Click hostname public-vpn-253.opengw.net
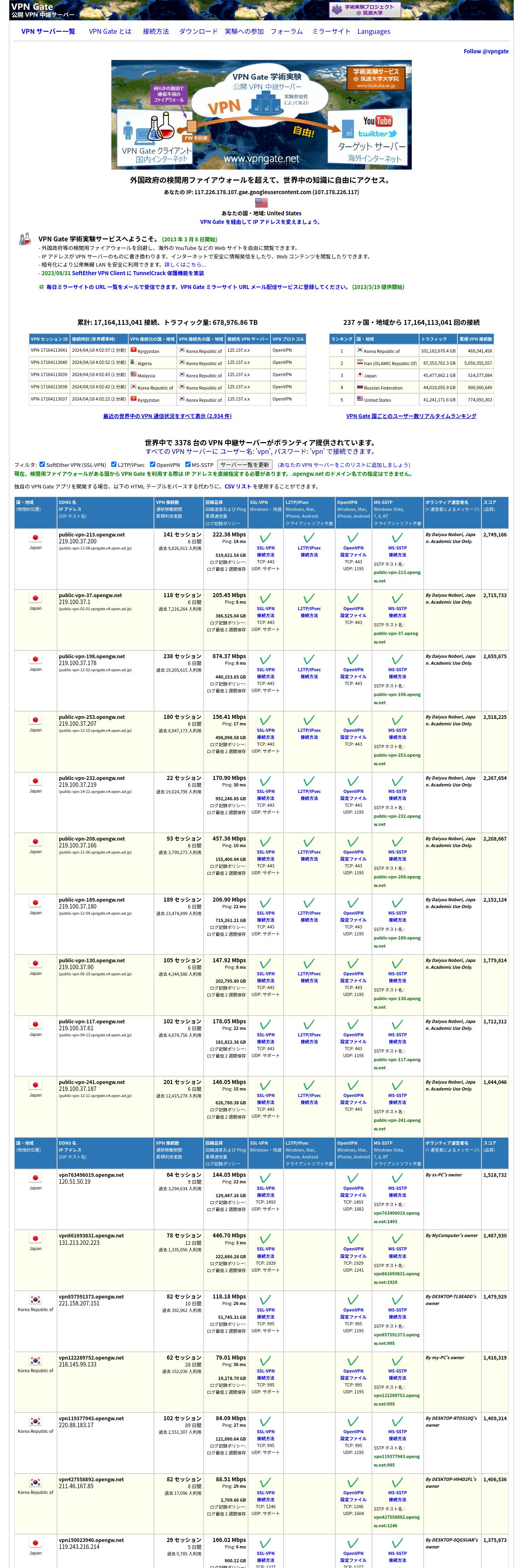 click(92, 717)
